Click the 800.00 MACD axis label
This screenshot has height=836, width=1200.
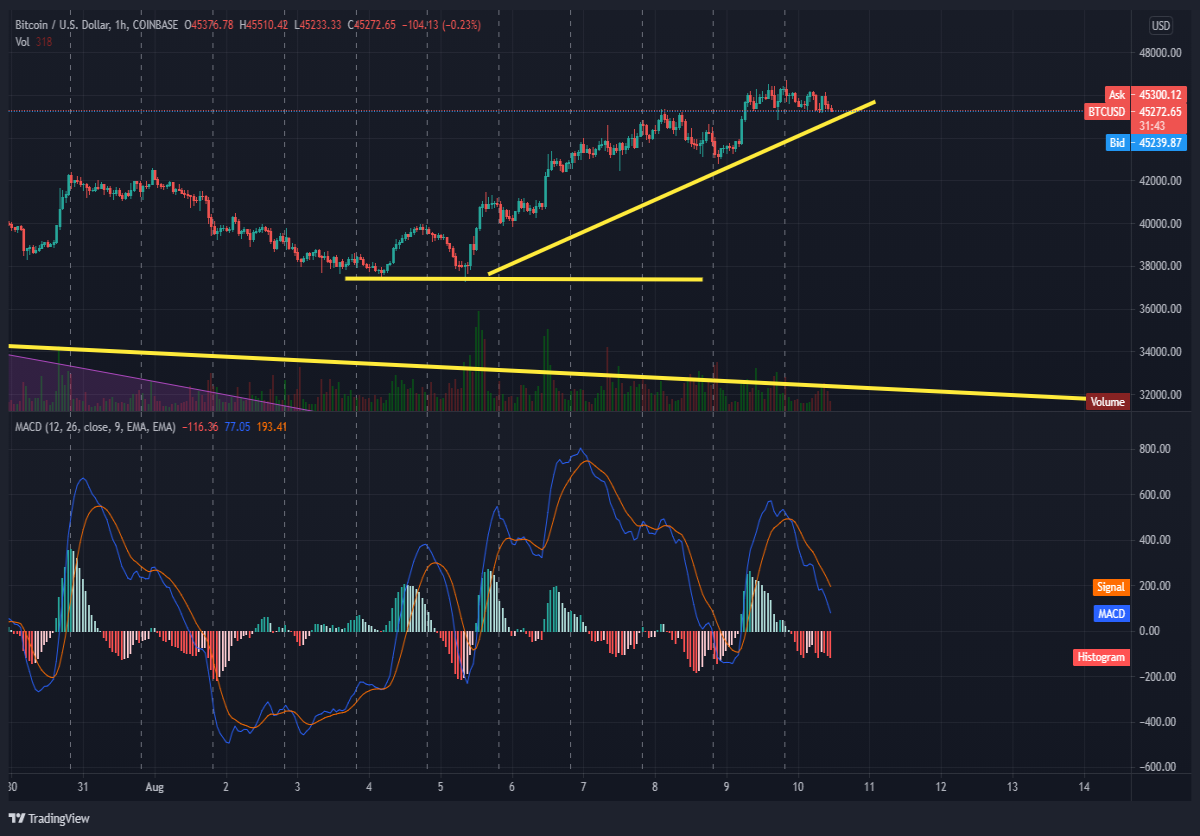[x=1153, y=449]
